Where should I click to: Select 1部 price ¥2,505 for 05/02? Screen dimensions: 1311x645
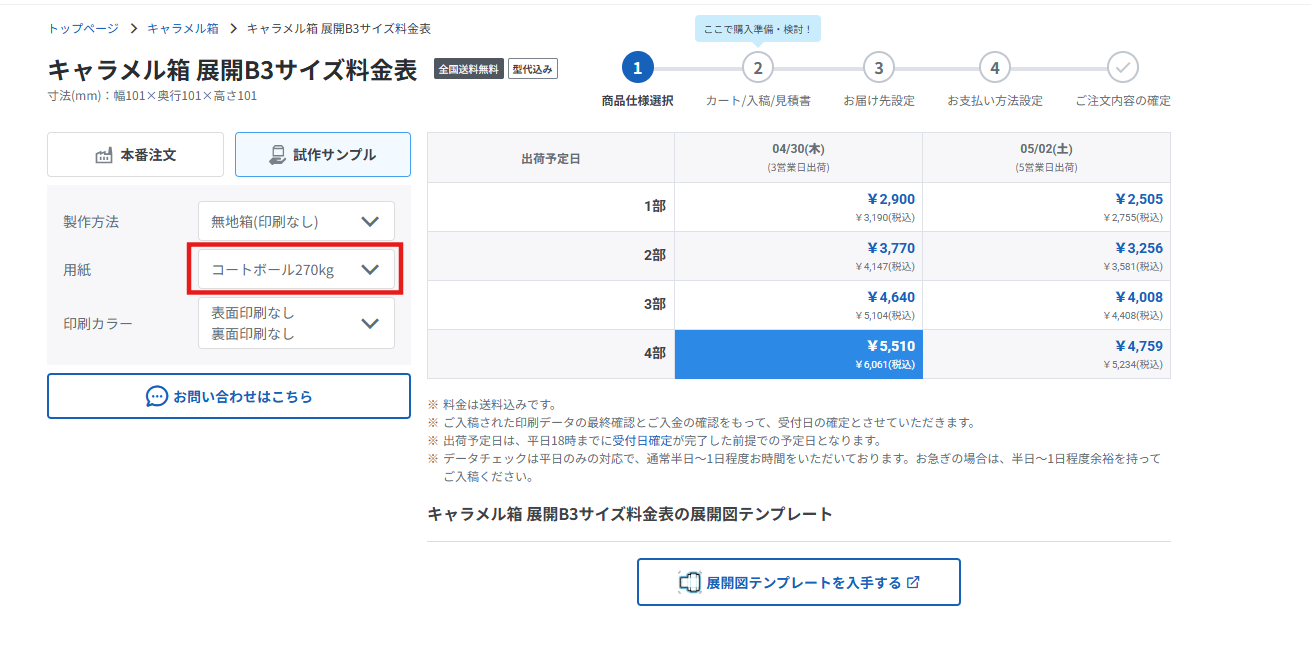(1046, 207)
